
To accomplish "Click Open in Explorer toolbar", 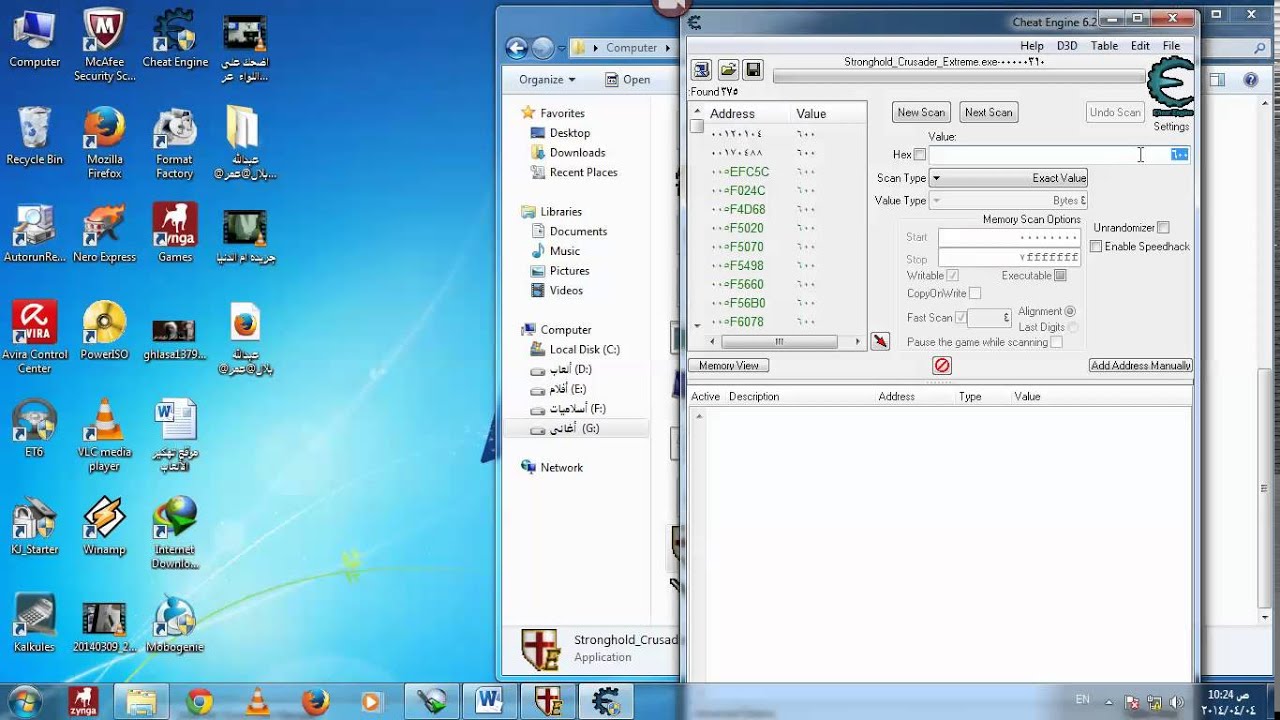I will coord(628,80).
